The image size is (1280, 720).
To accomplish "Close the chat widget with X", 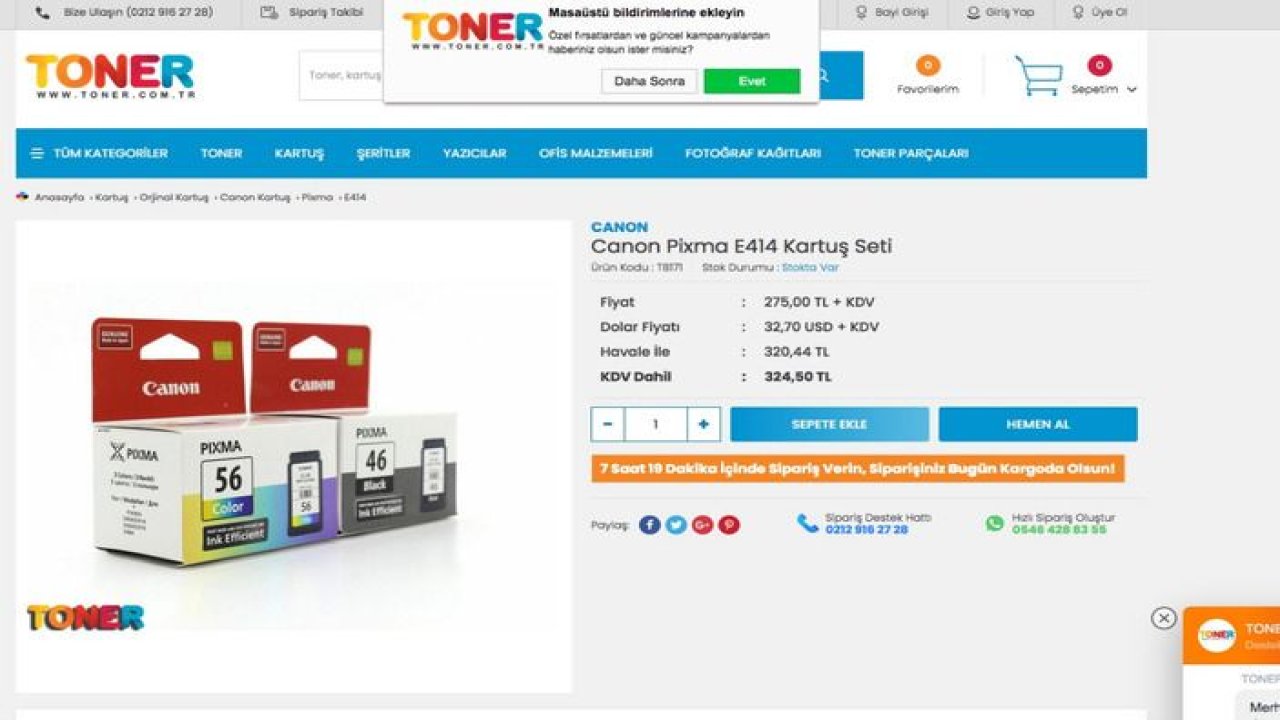I will tap(1163, 618).
